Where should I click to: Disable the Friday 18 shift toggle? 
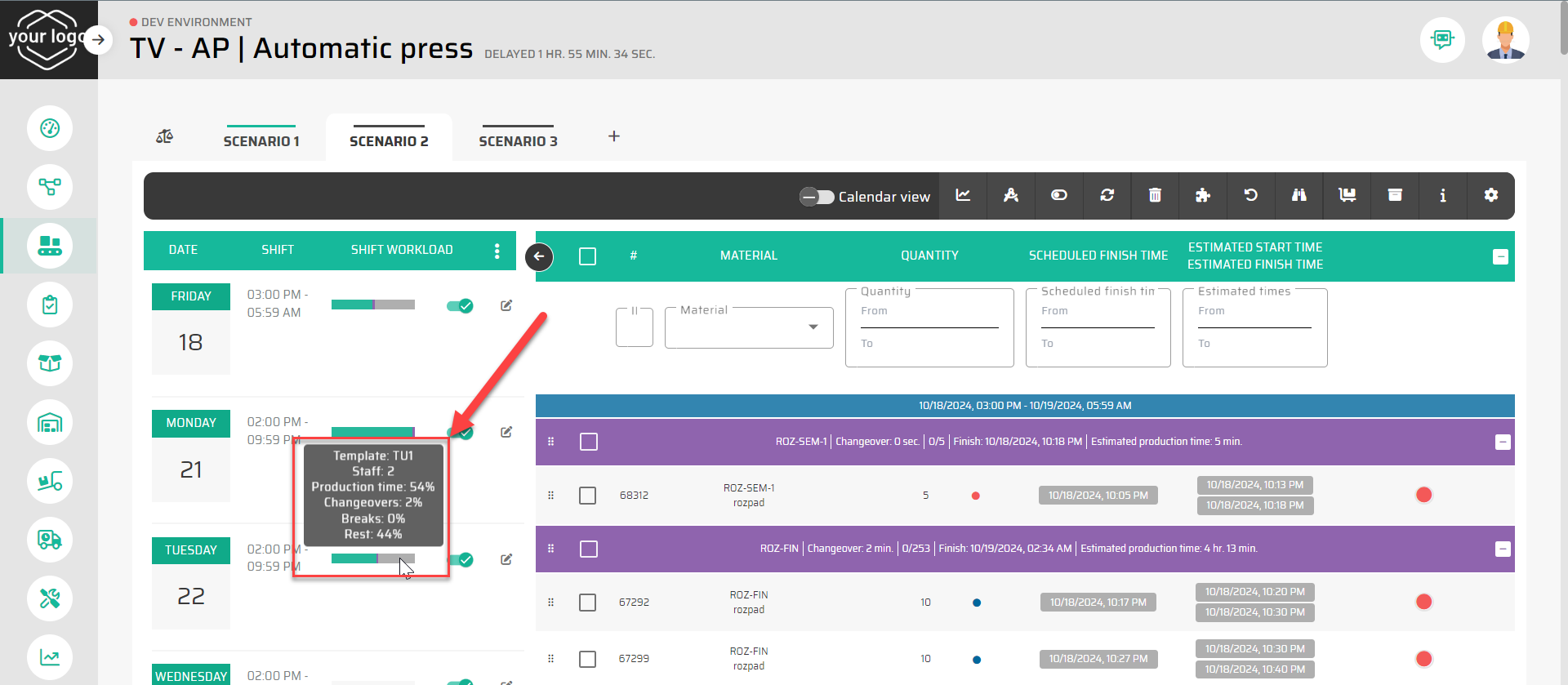tap(460, 306)
